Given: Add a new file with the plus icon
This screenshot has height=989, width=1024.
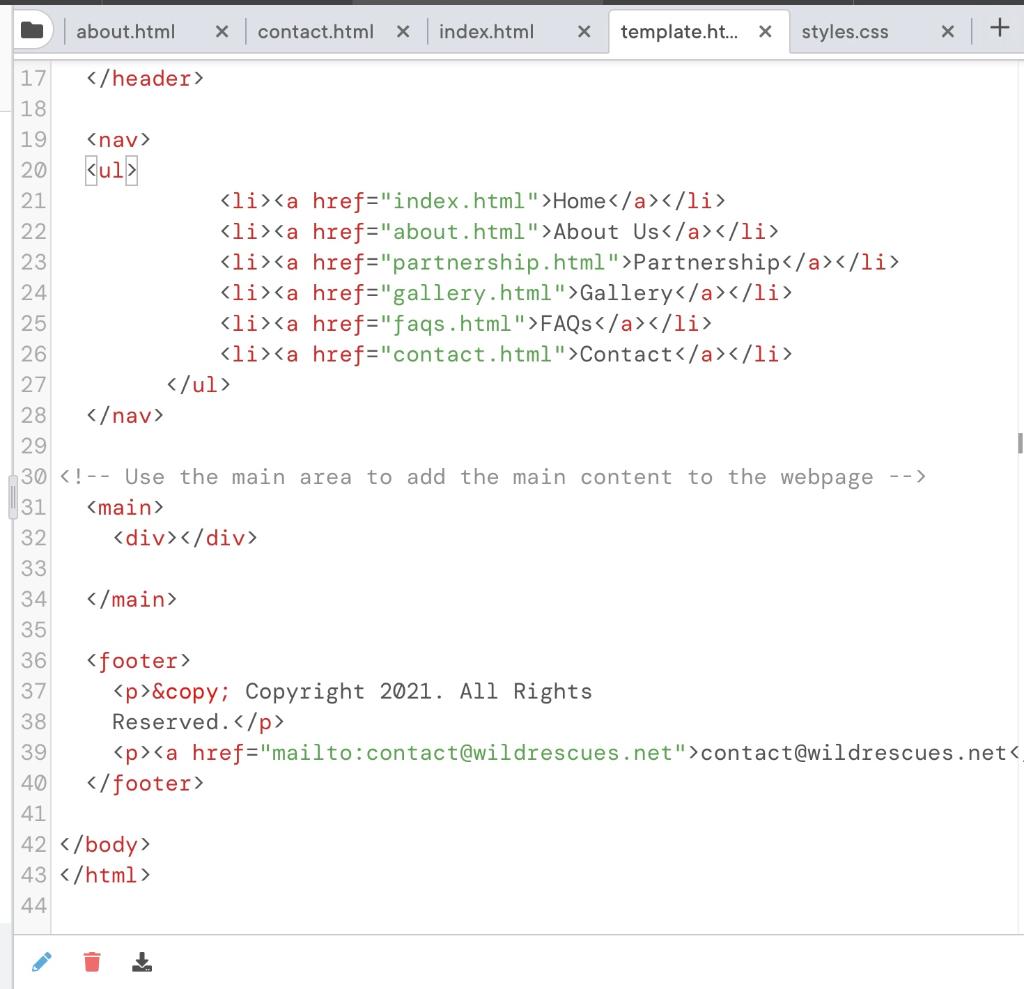Looking at the screenshot, I should coord(999,29).
